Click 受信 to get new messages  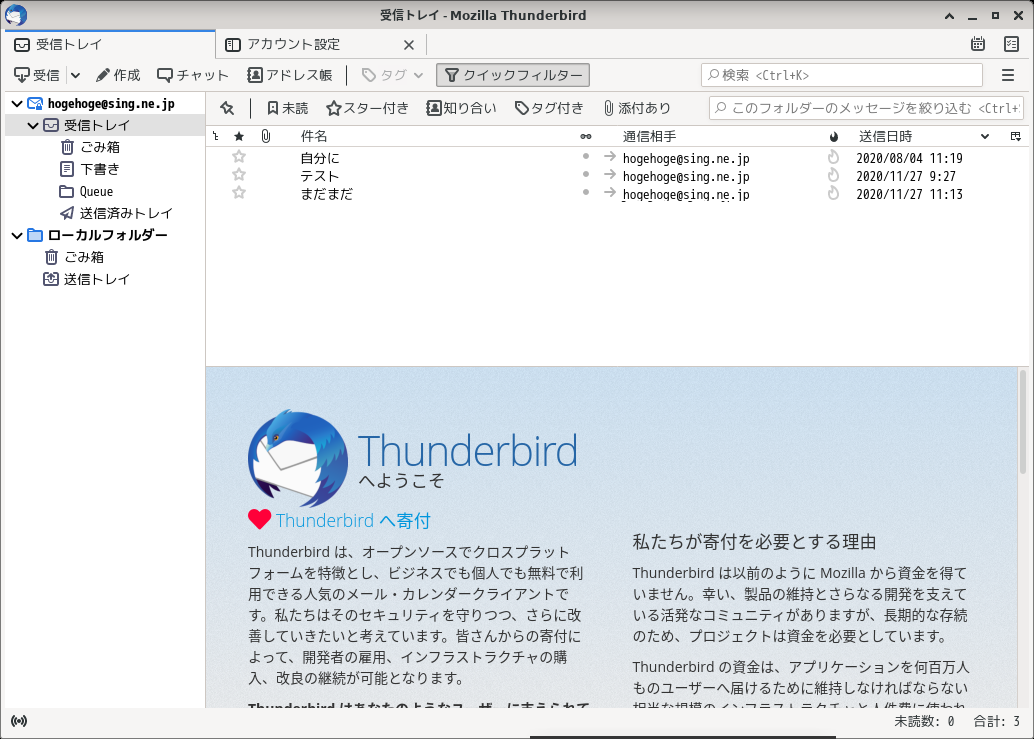click(x=38, y=75)
